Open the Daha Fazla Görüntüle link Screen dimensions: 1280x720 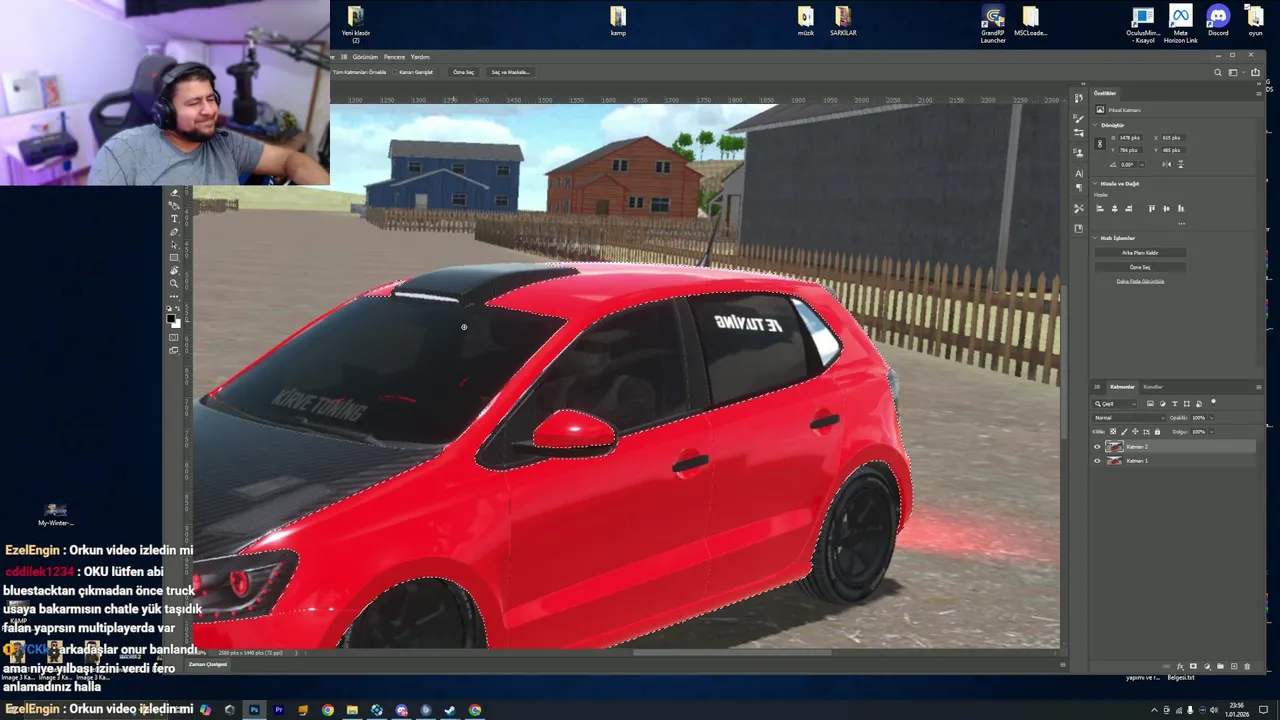pyautogui.click(x=1140, y=282)
